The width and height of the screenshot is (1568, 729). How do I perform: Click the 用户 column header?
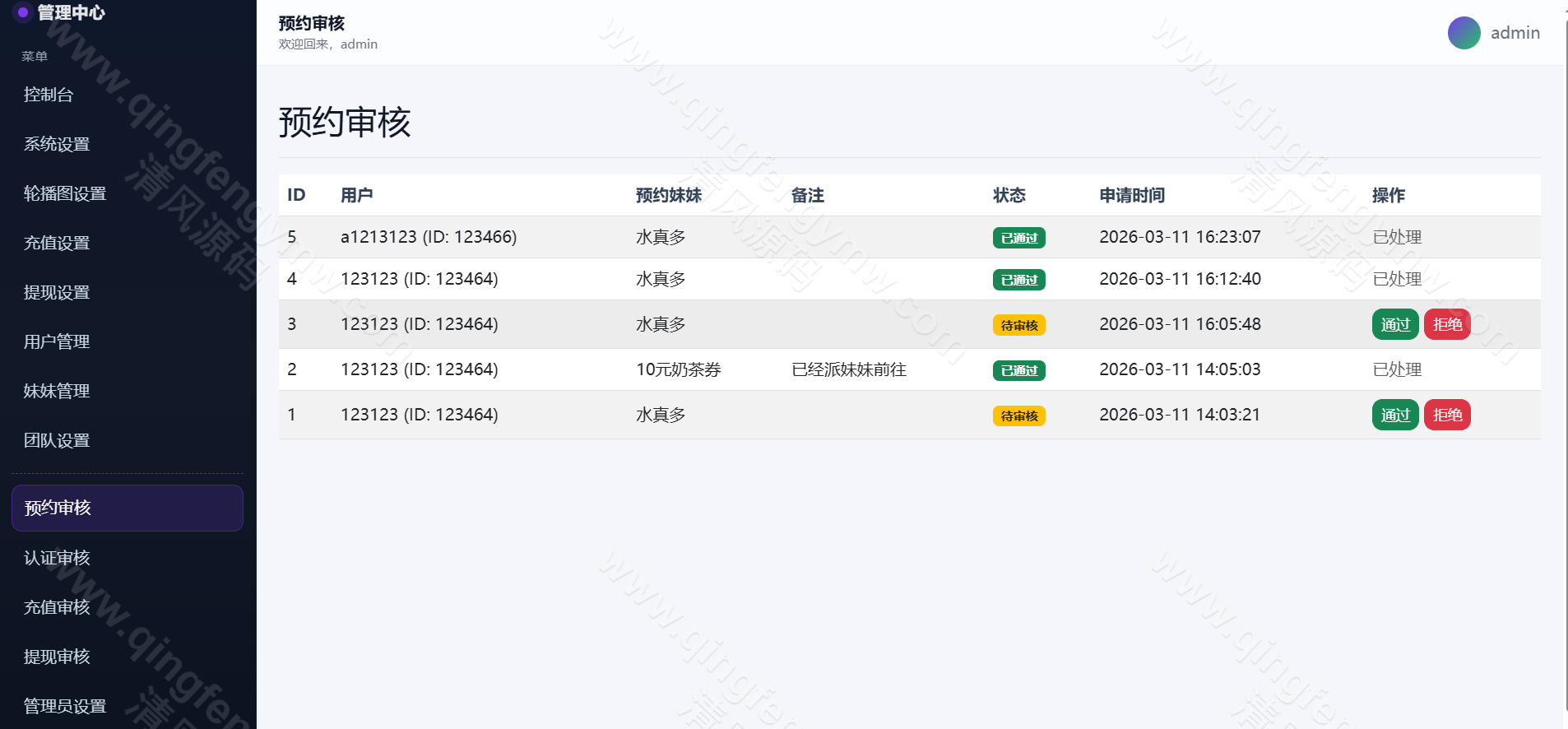pos(356,195)
